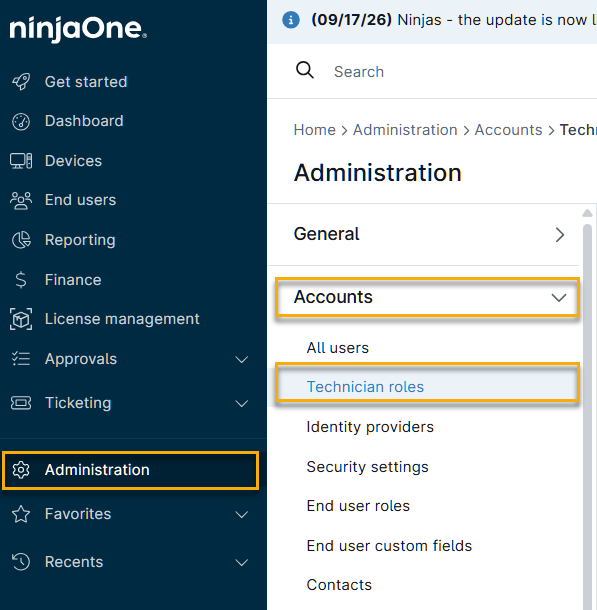Expand the Approvals chevron

(x=242, y=359)
